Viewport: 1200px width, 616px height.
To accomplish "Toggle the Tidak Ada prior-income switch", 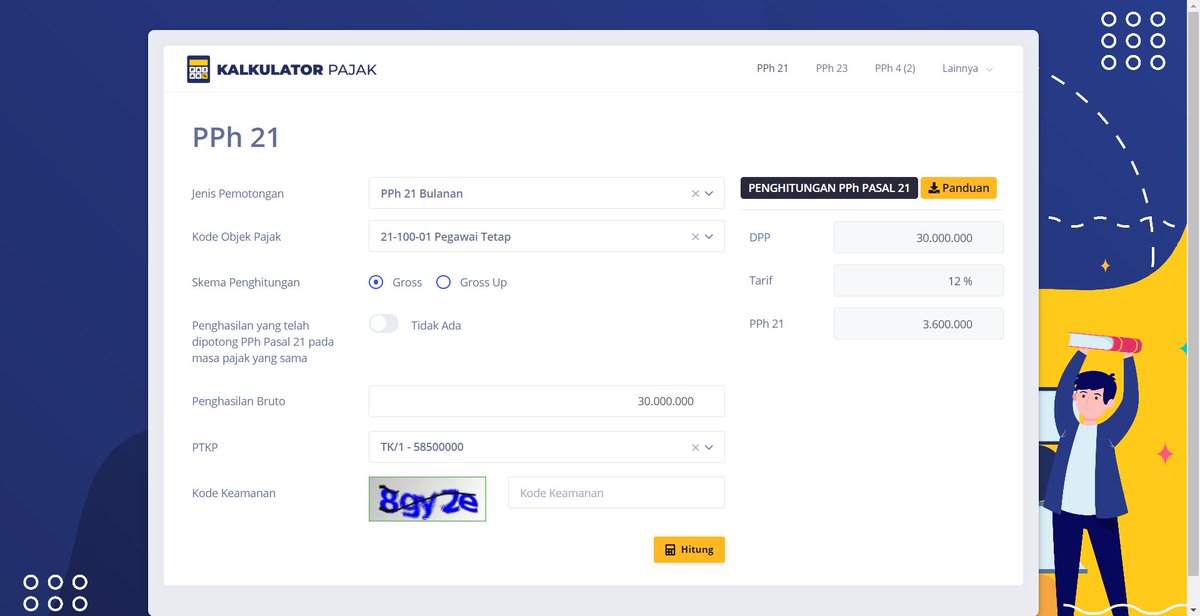I will (384, 324).
